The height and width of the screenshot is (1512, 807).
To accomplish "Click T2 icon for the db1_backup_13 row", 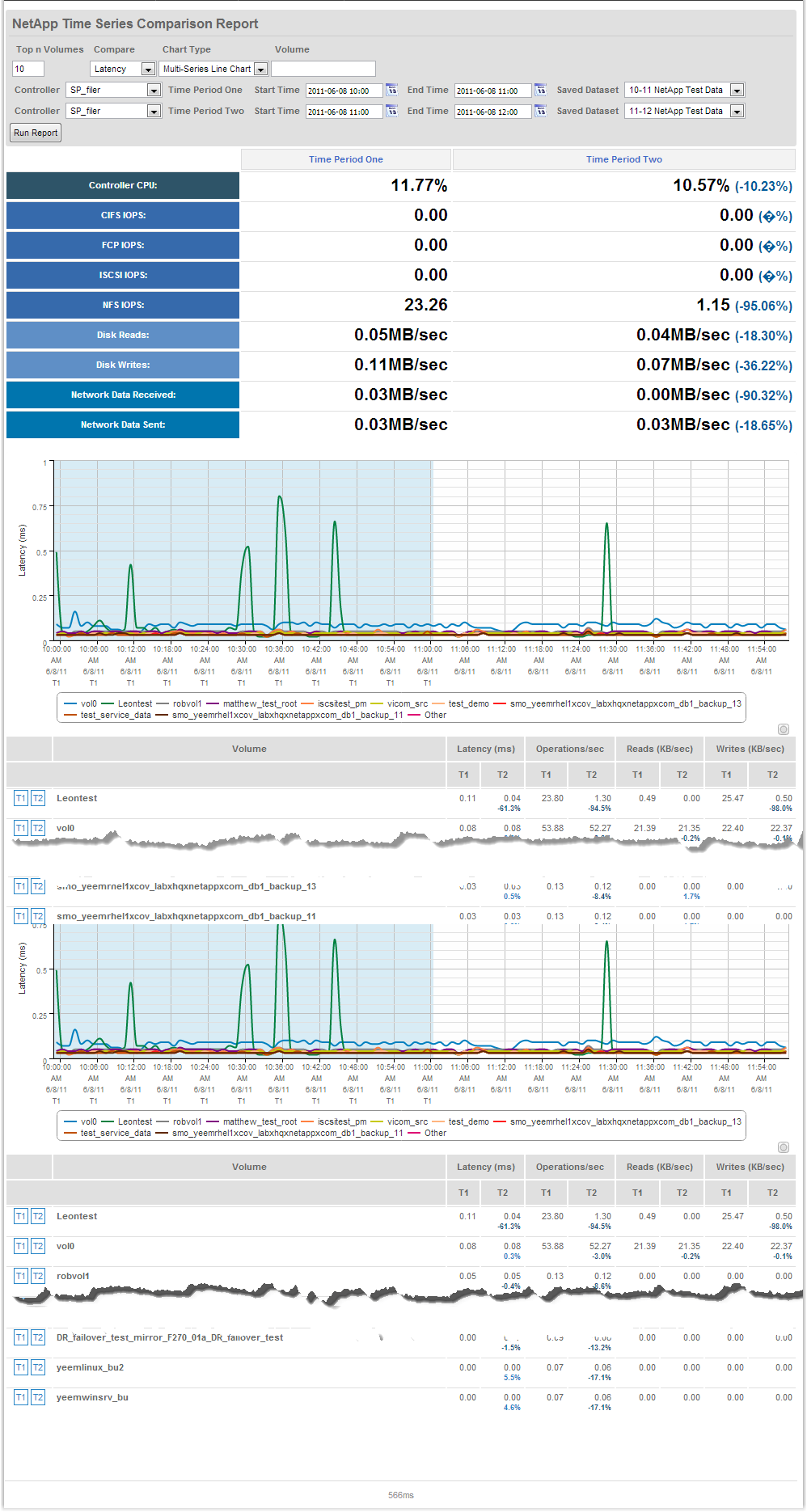I will 38,887.
